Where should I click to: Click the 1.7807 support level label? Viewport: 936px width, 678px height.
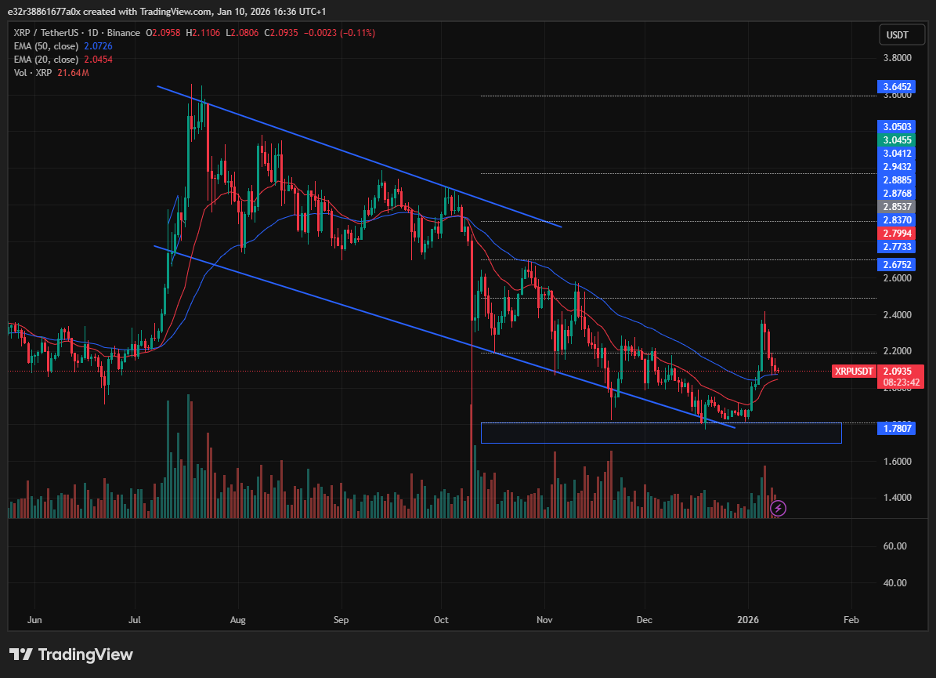click(x=897, y=428)
